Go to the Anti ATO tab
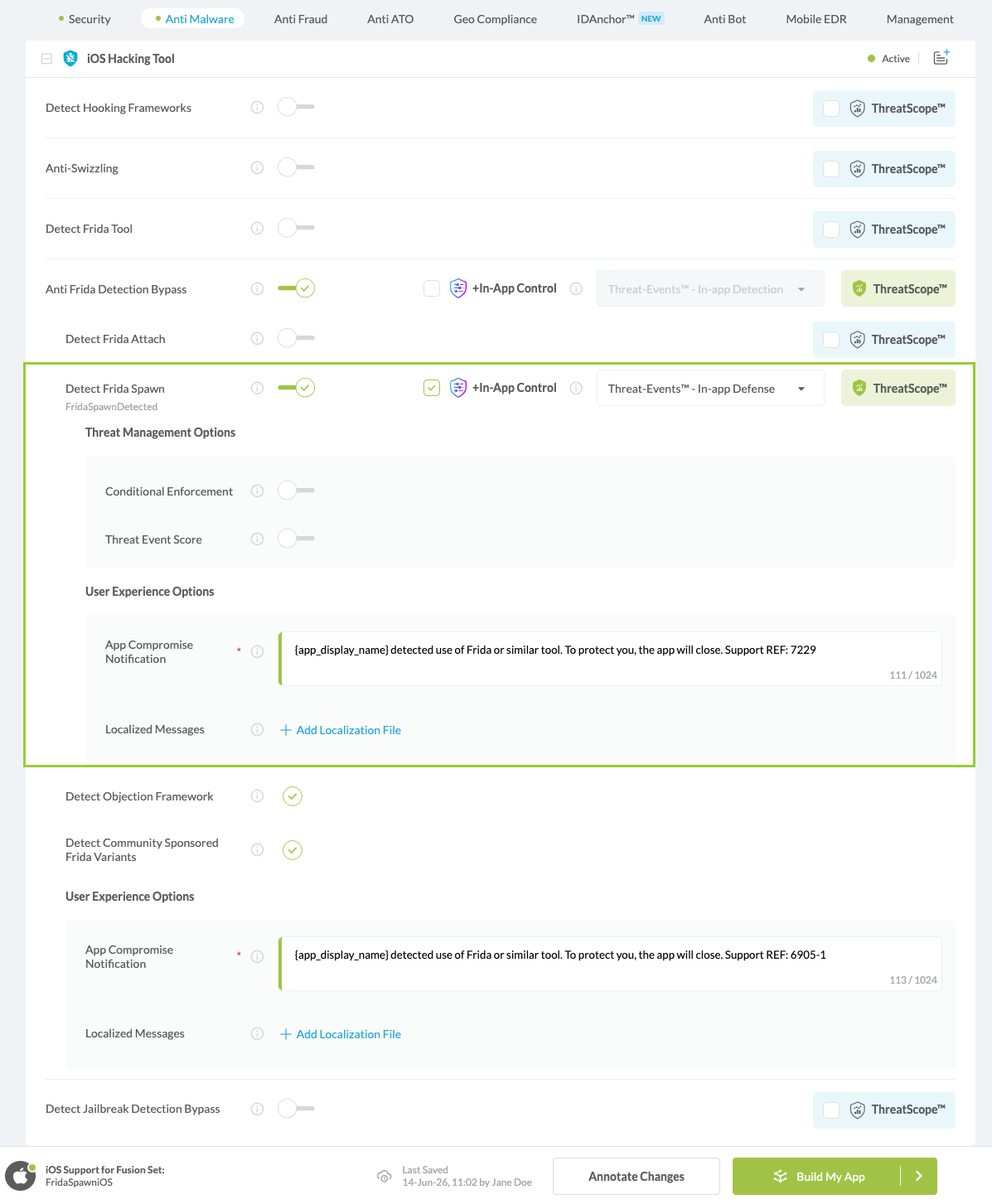This screenshot has height=1204, width=992. coord(390,18)
